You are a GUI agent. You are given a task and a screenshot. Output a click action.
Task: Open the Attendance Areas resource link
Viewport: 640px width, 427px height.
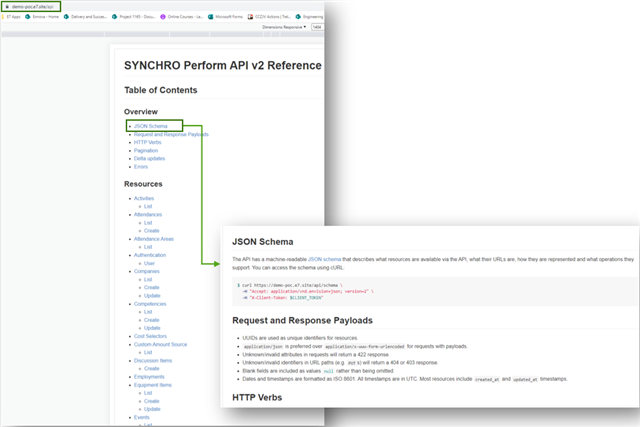[x=153, y=239]
